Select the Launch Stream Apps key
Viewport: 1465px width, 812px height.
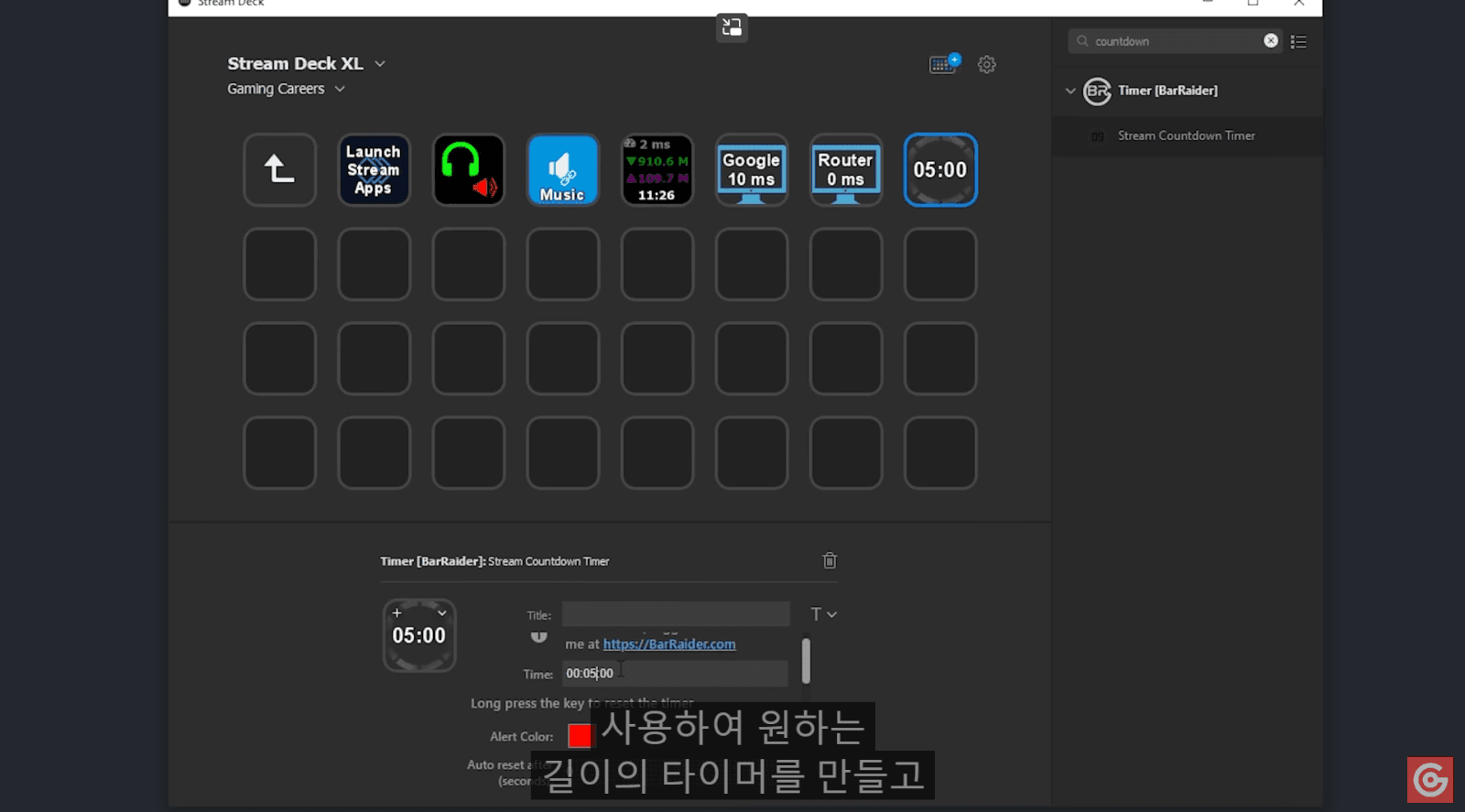pos(374,169)
